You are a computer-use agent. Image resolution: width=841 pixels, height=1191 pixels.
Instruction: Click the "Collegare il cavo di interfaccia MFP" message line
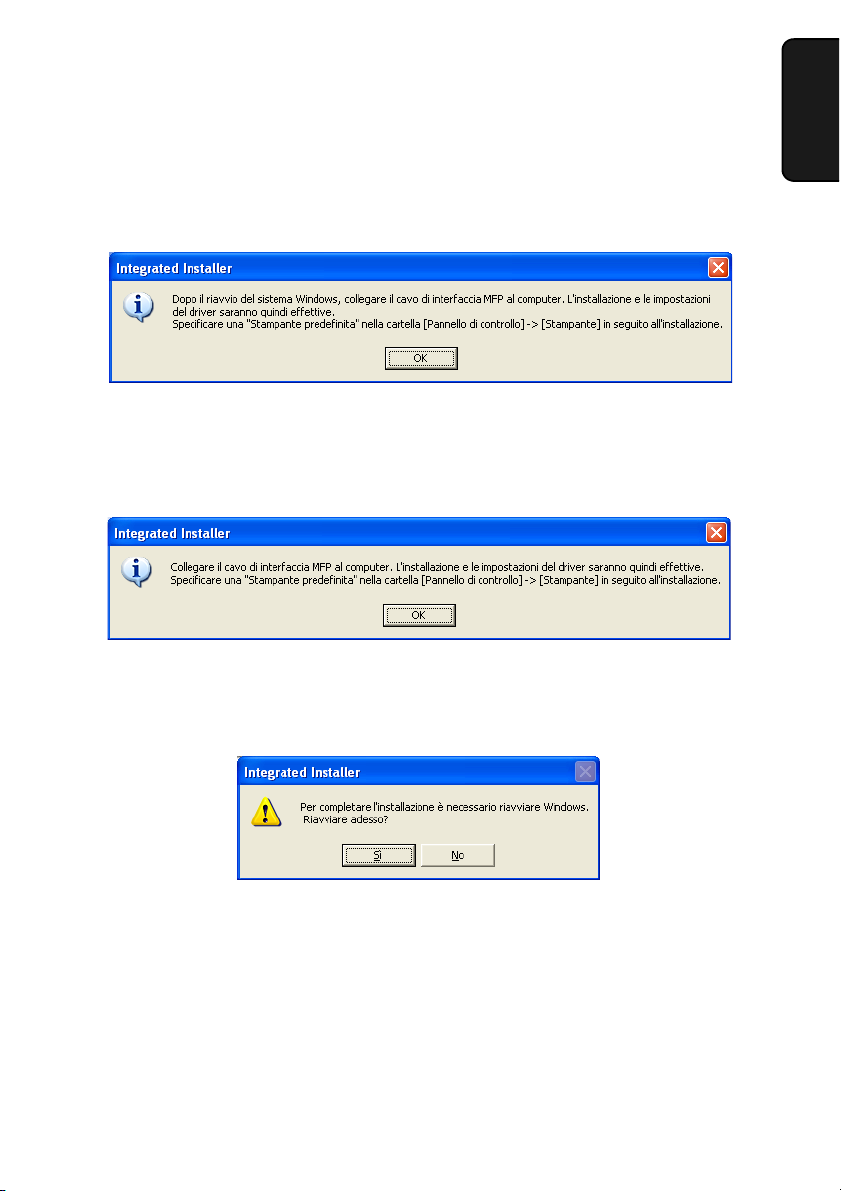pos(437,567)
